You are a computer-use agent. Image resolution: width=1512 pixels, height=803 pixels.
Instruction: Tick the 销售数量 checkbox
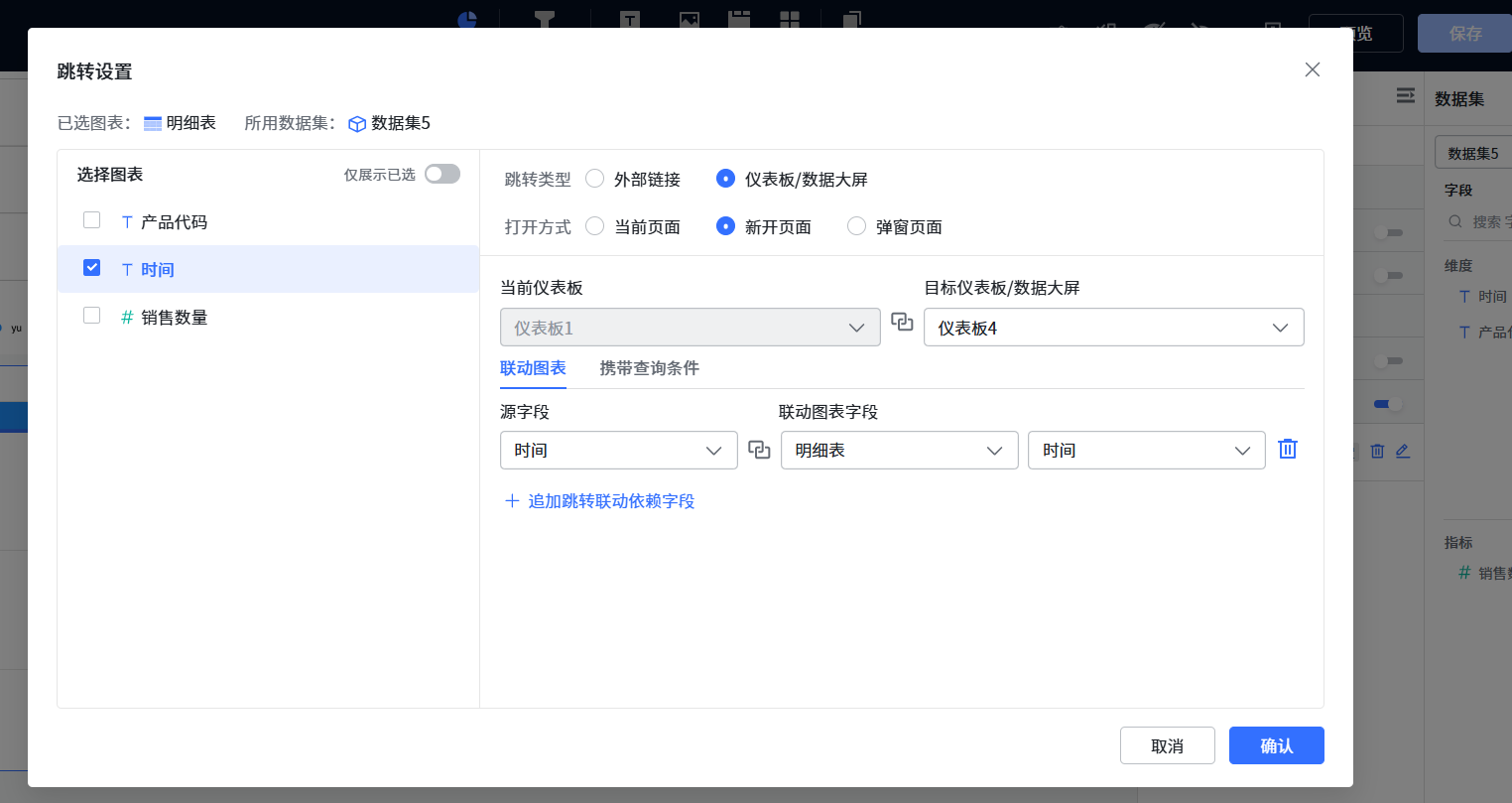point(92,316)
